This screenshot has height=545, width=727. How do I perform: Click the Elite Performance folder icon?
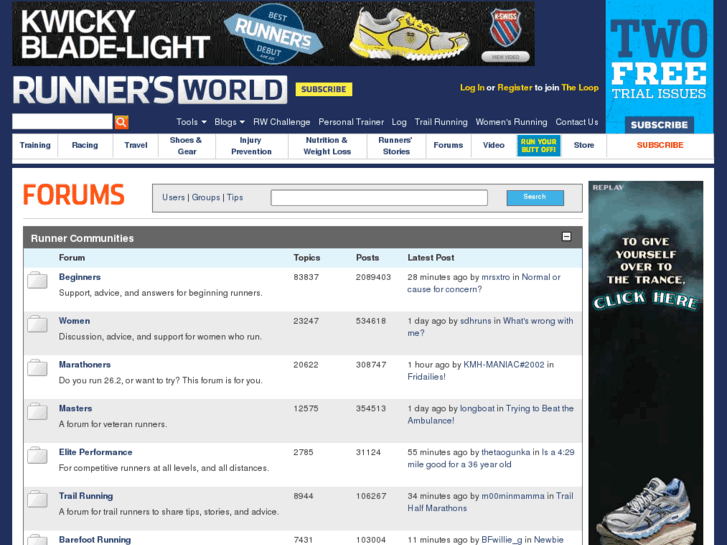pyautogui.click(x=37, y=455)
